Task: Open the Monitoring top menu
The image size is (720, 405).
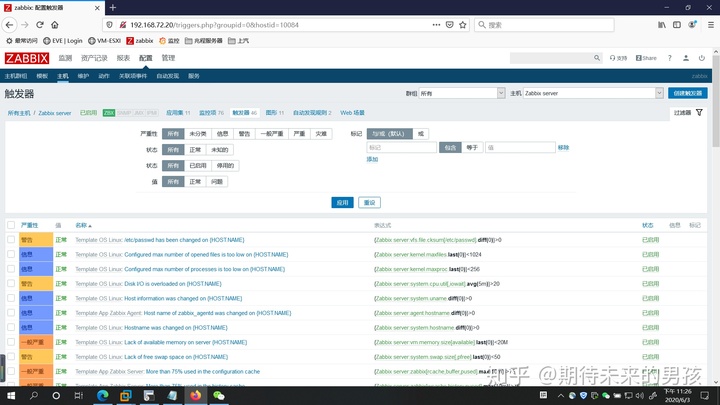Action: point(65,58)
